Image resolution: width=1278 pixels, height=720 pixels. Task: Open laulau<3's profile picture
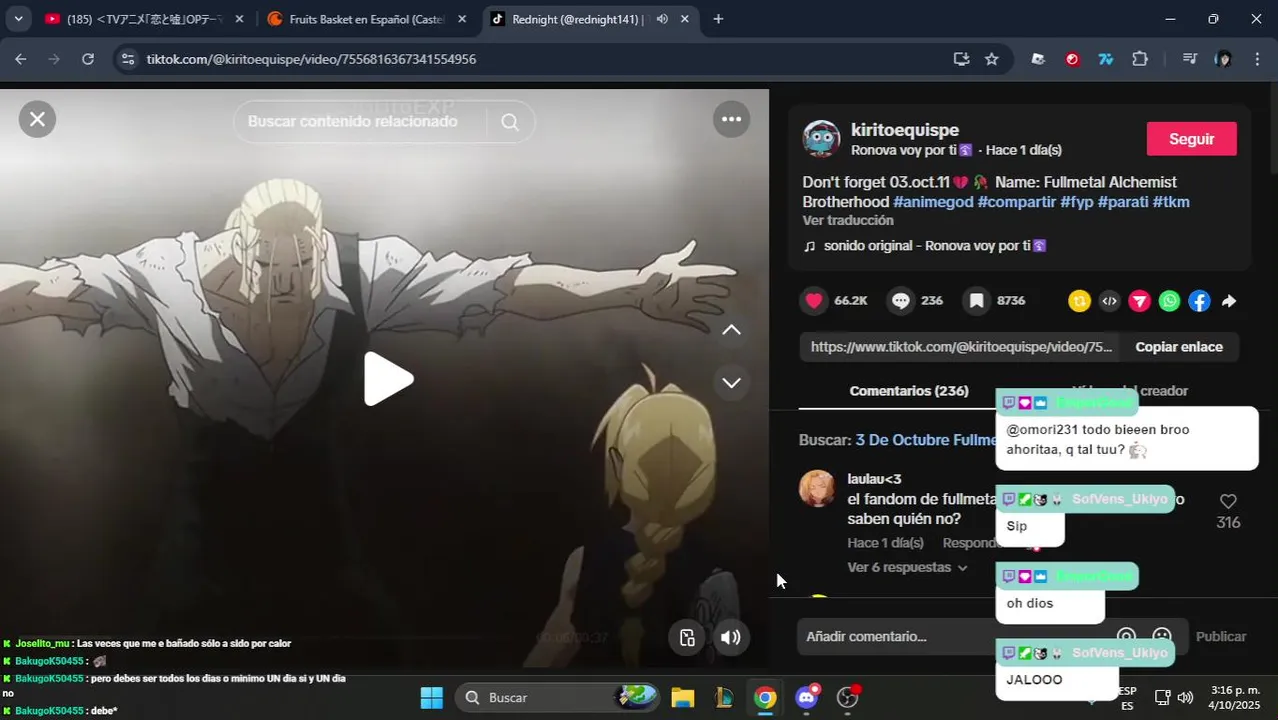[817, 488]
